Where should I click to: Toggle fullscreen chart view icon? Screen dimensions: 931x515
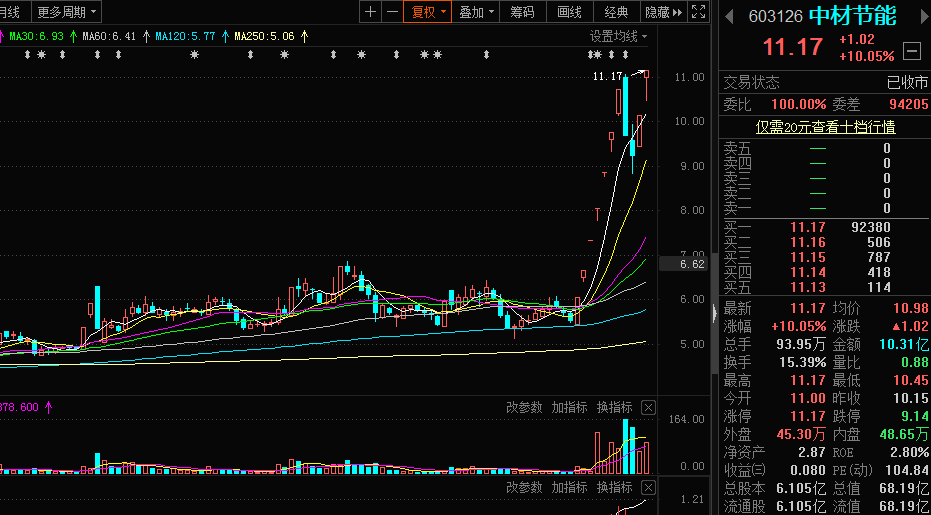click(699, 12)
